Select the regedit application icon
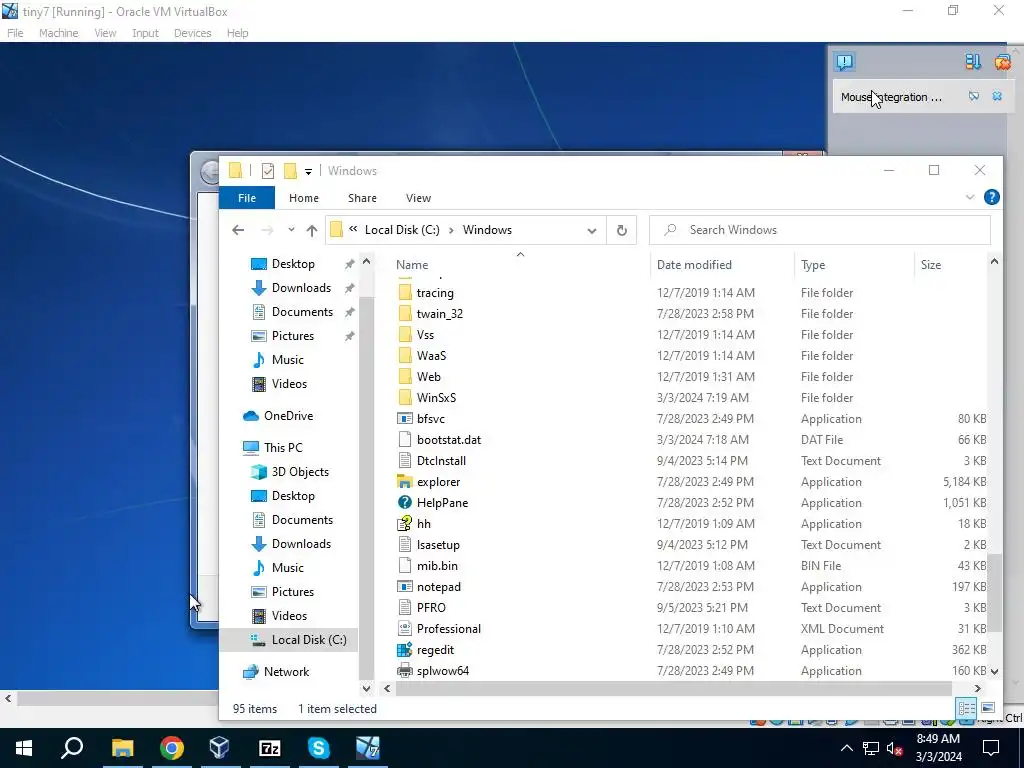The height and width of the screenshot is (768, 1024). [x=405, y=650]
